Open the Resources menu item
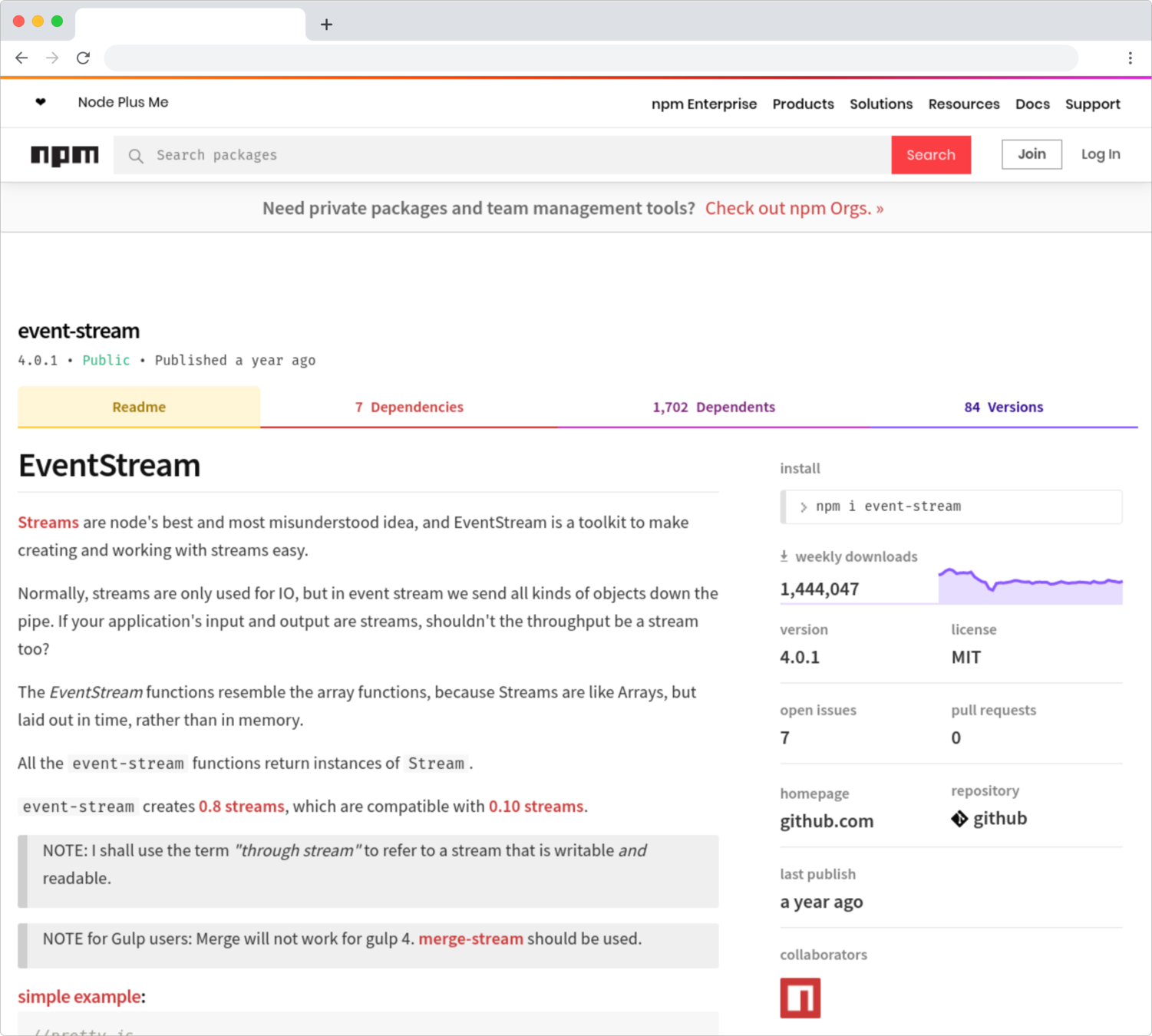 pyautogui.click(x=964, y=104)
